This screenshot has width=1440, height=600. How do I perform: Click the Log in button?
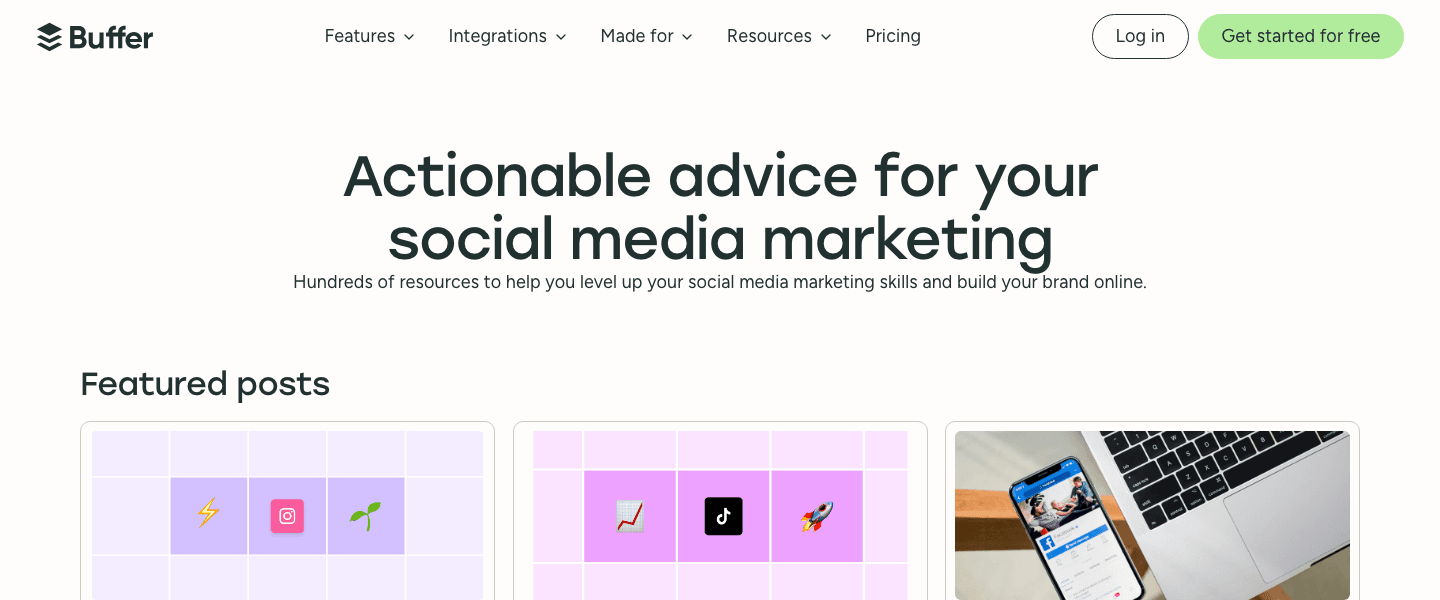(1140, 36)
